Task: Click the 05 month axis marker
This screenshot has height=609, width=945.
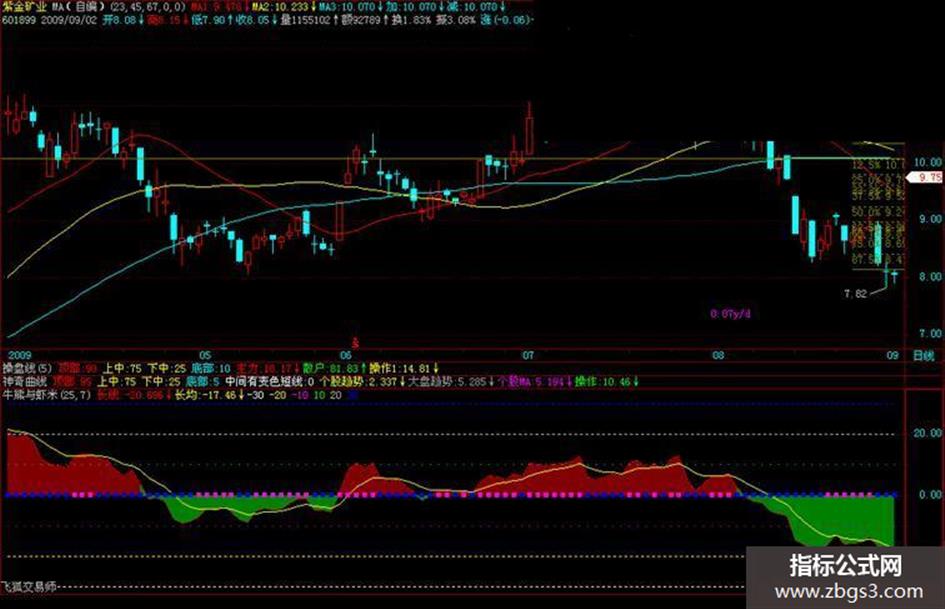Action: pyautogui.click(x=206, y=356)
